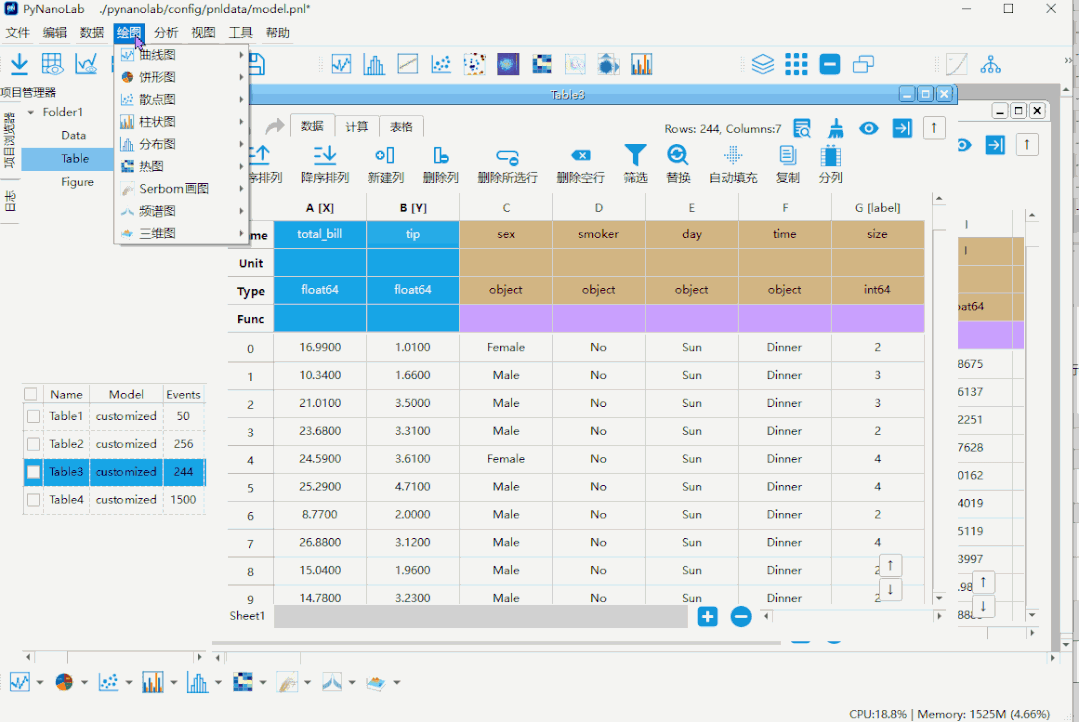This screenshot has width=1079, height=722.
Task: Click the stacked layers icon in toolbar
Action: (762, 64)
